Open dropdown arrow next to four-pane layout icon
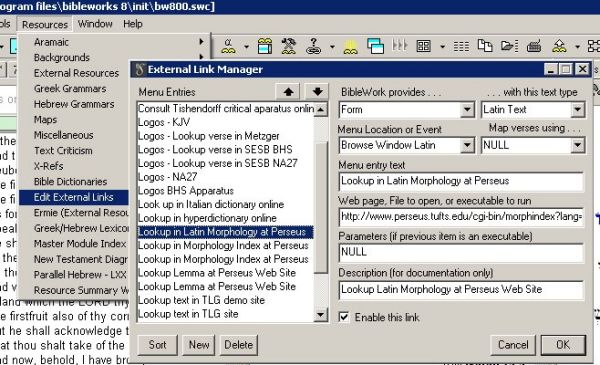600x365 pixels. pyautogui.click(x=442, y=47)
